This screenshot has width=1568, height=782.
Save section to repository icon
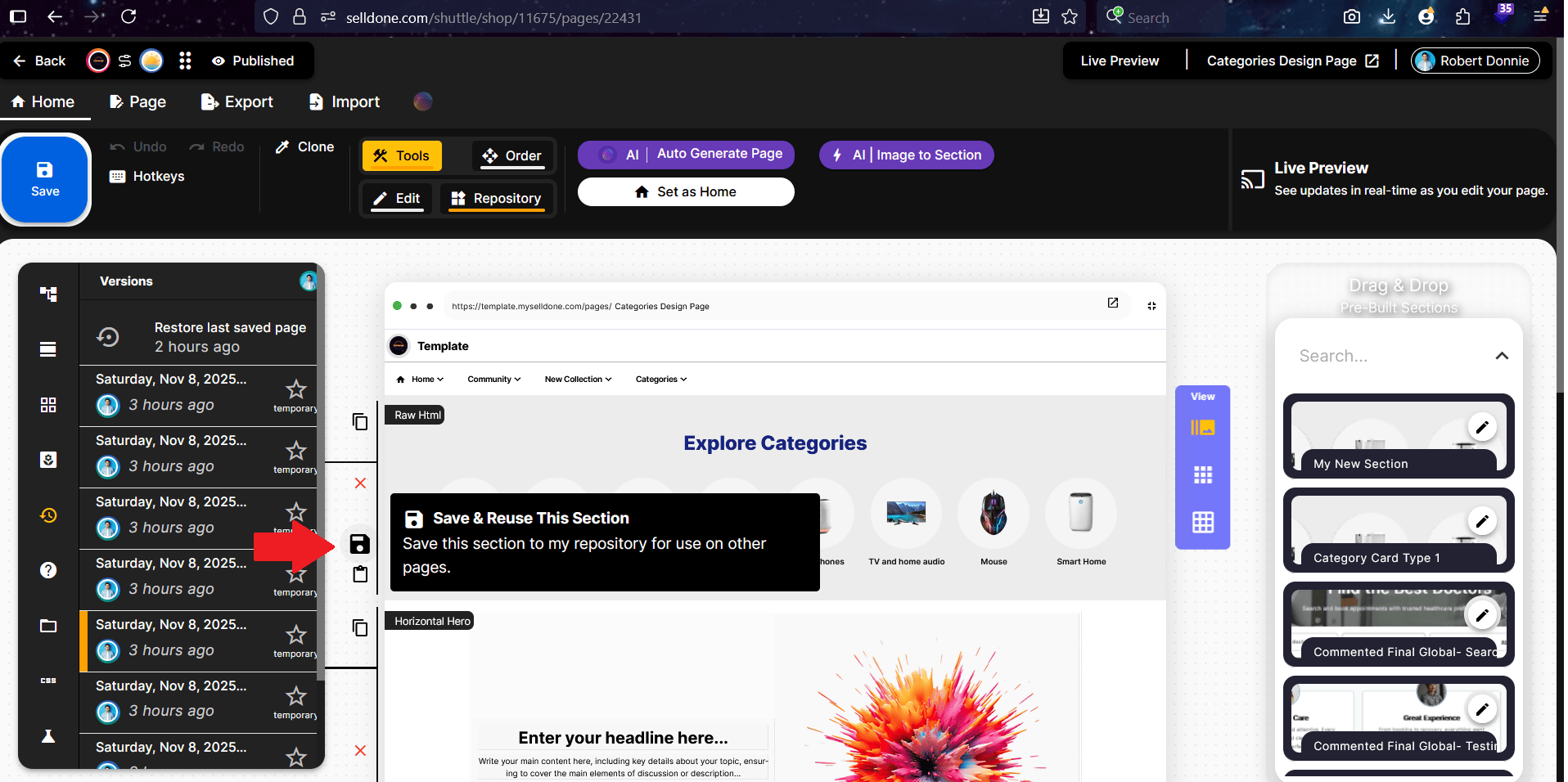pyautogui.click(x=360, y=544)
